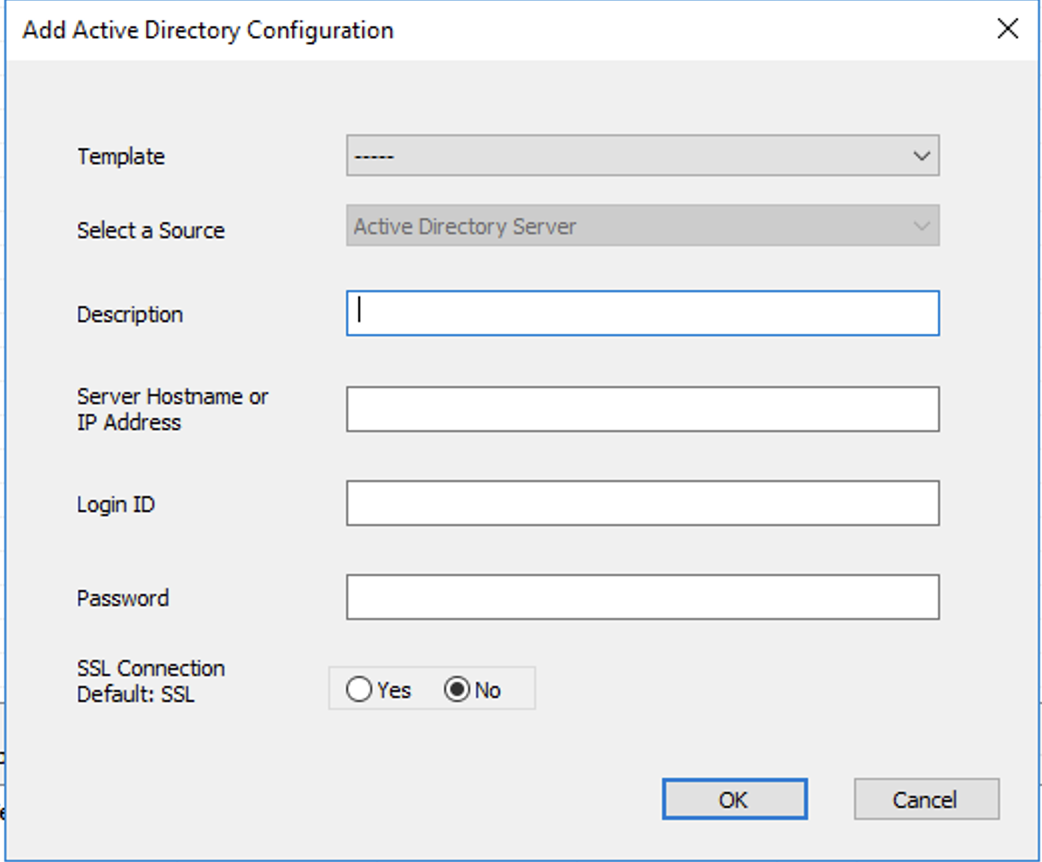Select the Password input field
The width and height of the screenshot is (1042, 862).
click(642, 597)
